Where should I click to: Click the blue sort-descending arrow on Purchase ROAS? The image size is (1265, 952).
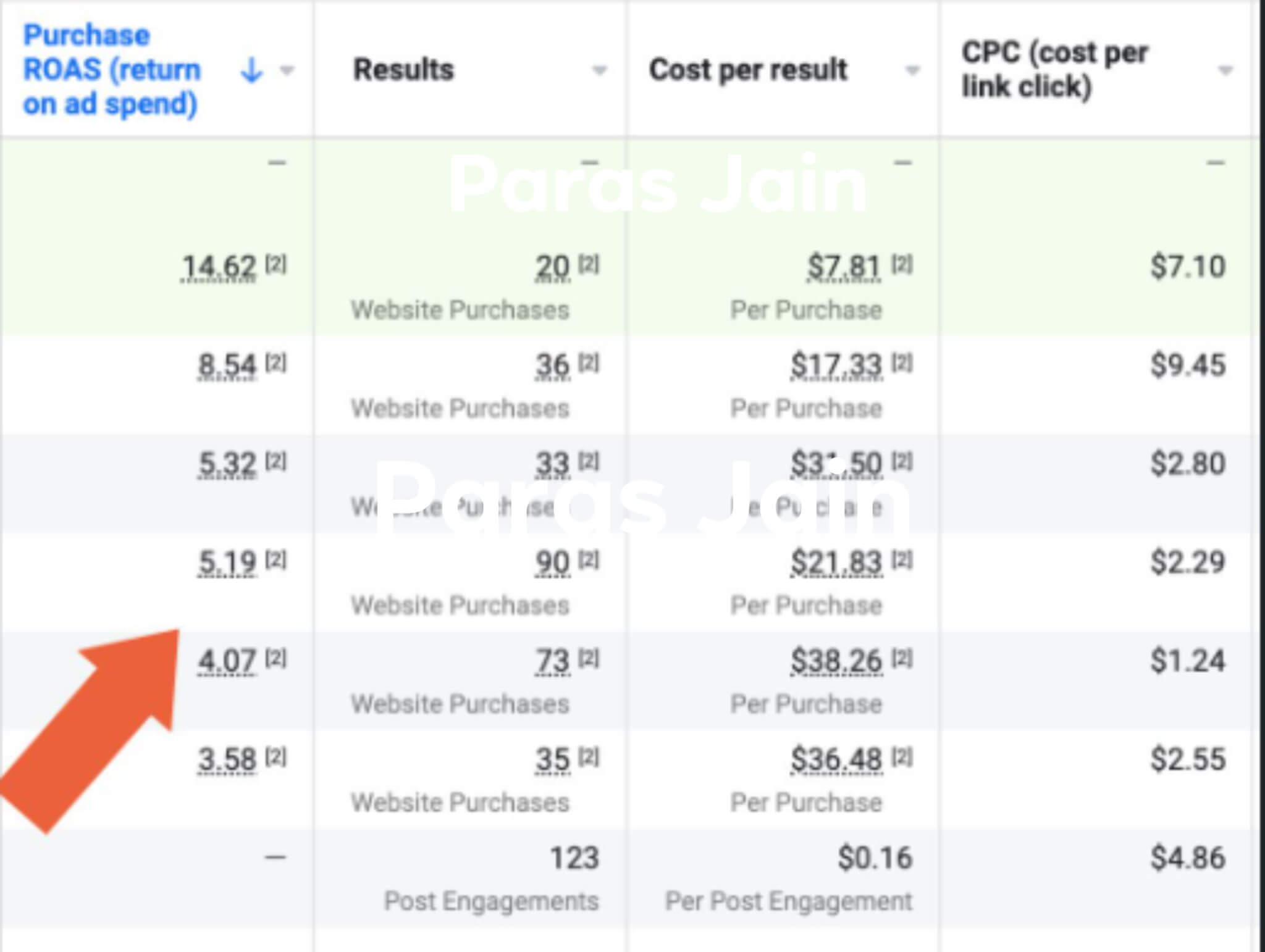251,70
